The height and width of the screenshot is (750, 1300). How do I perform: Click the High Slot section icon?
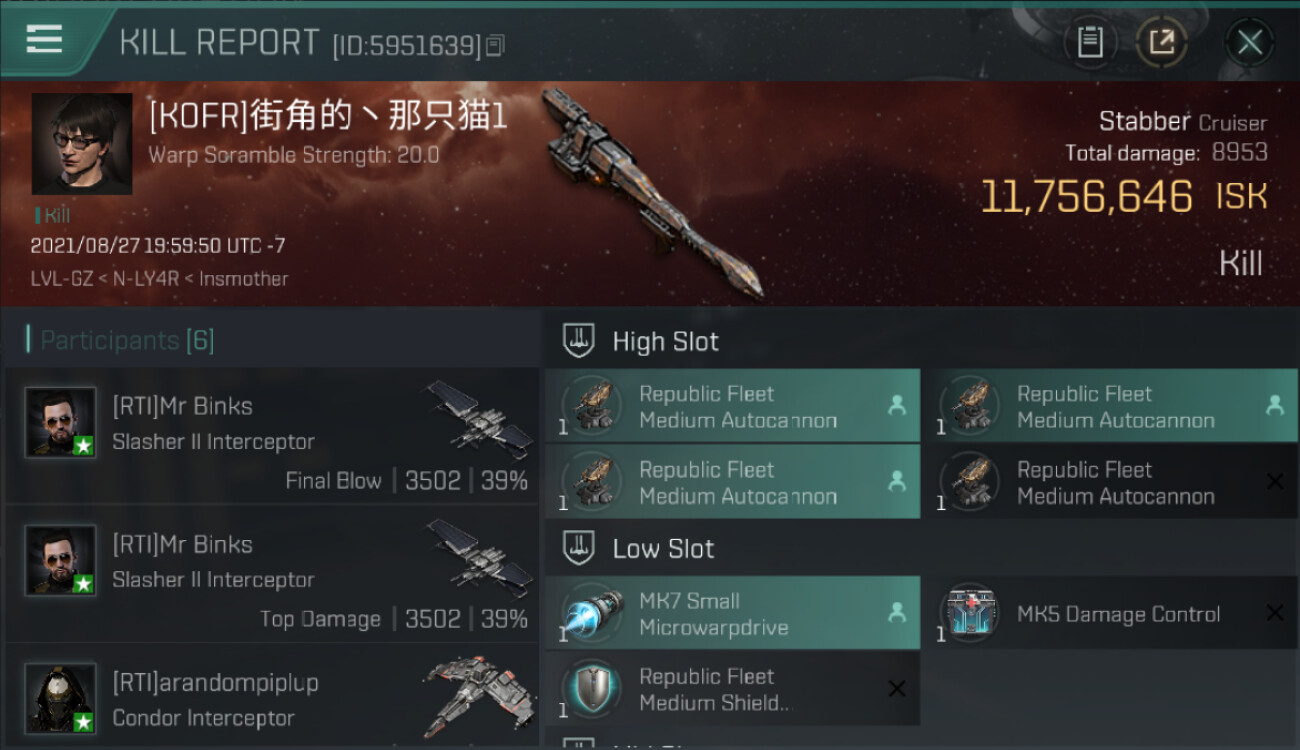579,341
